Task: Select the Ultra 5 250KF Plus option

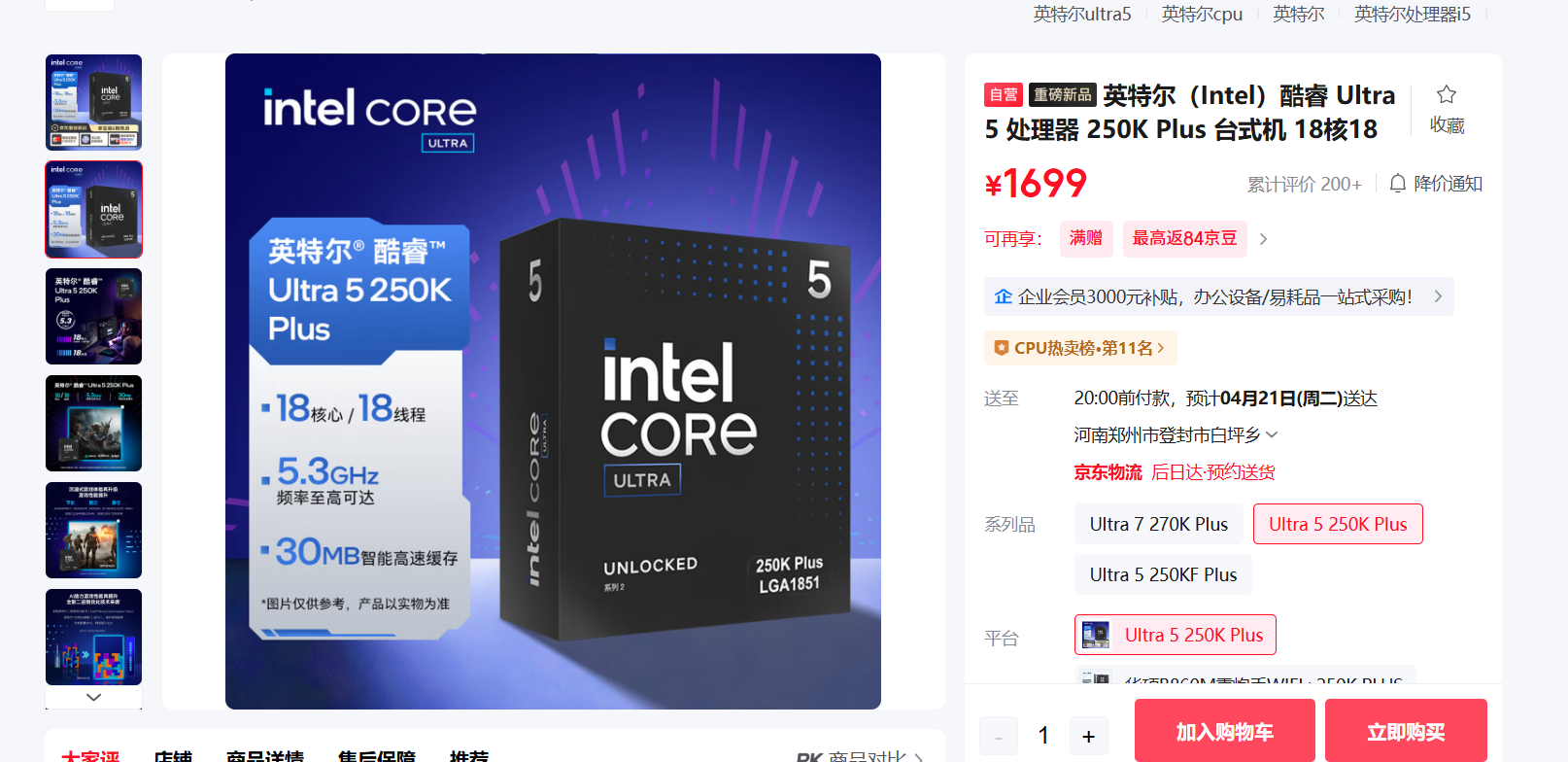Action: click(x=1163, y=574)
